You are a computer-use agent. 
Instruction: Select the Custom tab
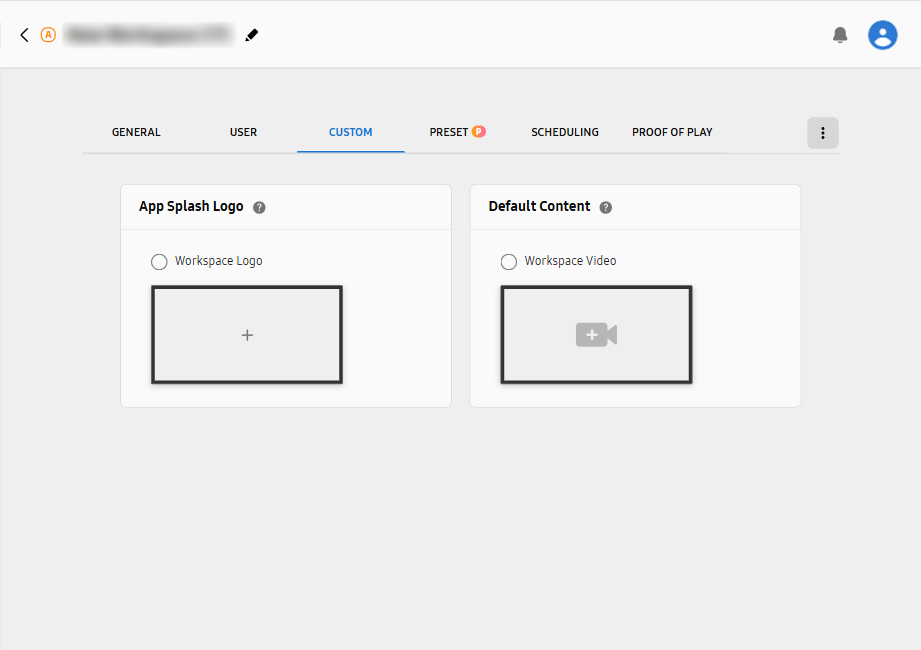coord(350,132)
